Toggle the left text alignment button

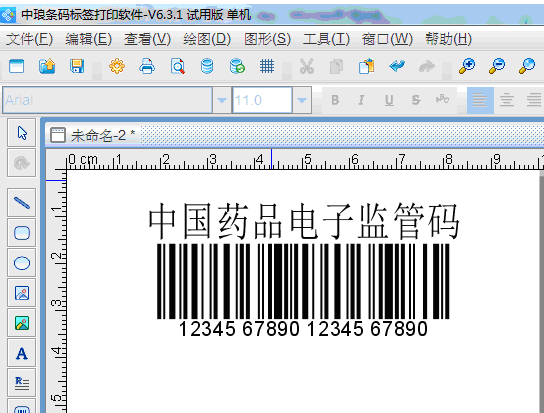coord(480,100)
